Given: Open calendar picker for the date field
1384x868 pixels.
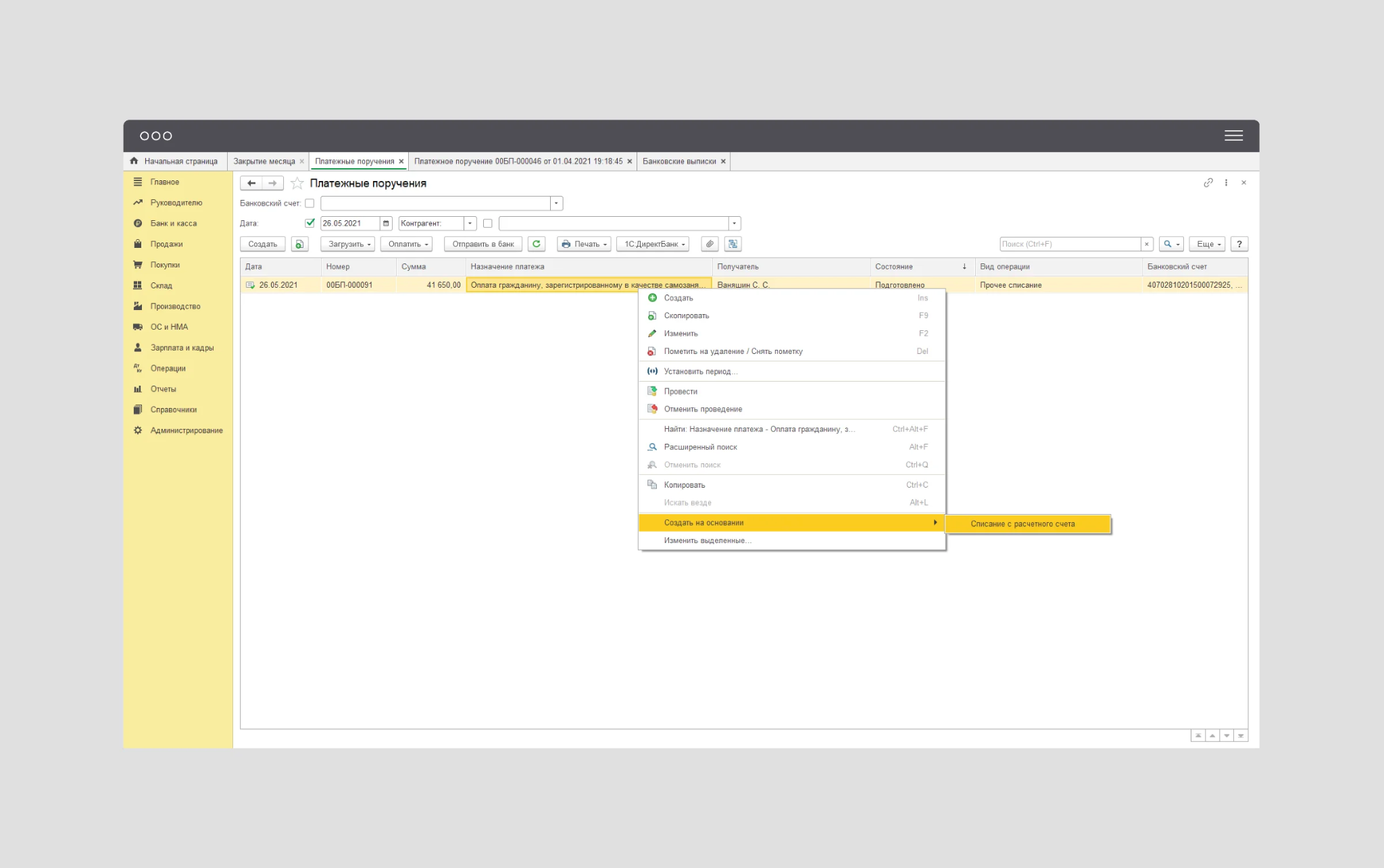Looking at the screenshot, I should (x=386, y=224).
